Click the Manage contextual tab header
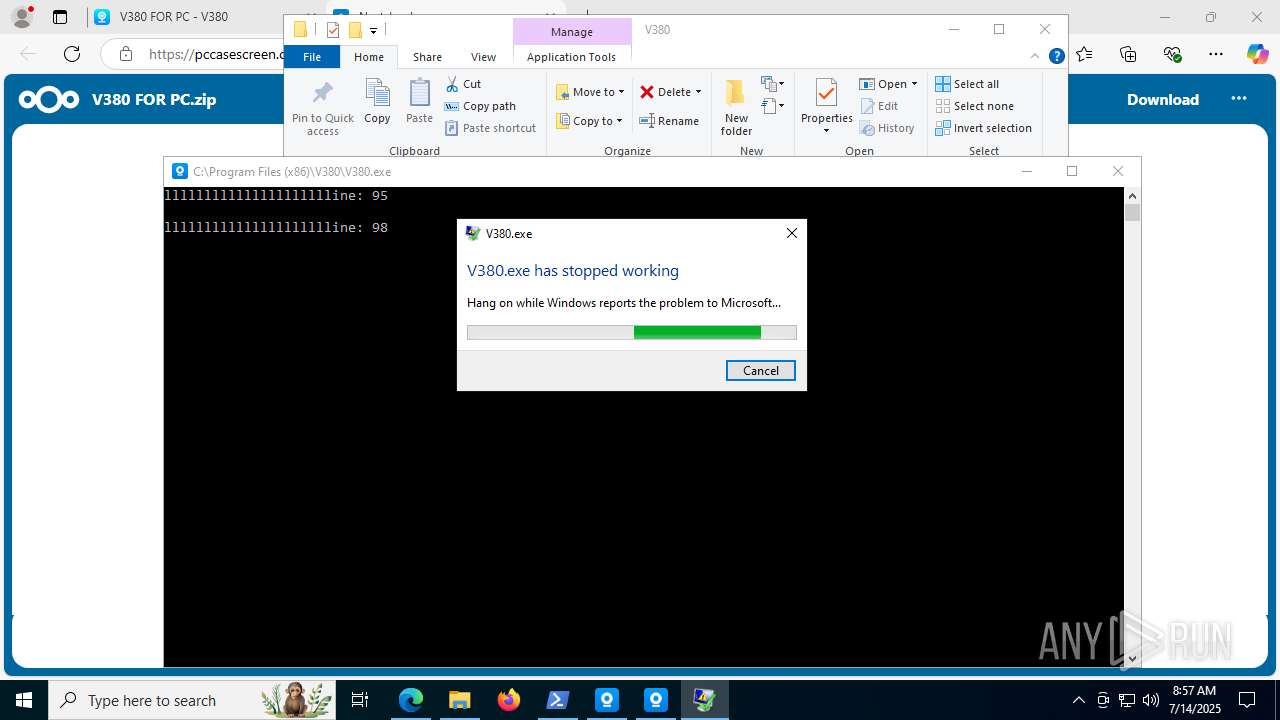Image resolution: width=1280 pixels, height=720 pixels. coord(571,32)
